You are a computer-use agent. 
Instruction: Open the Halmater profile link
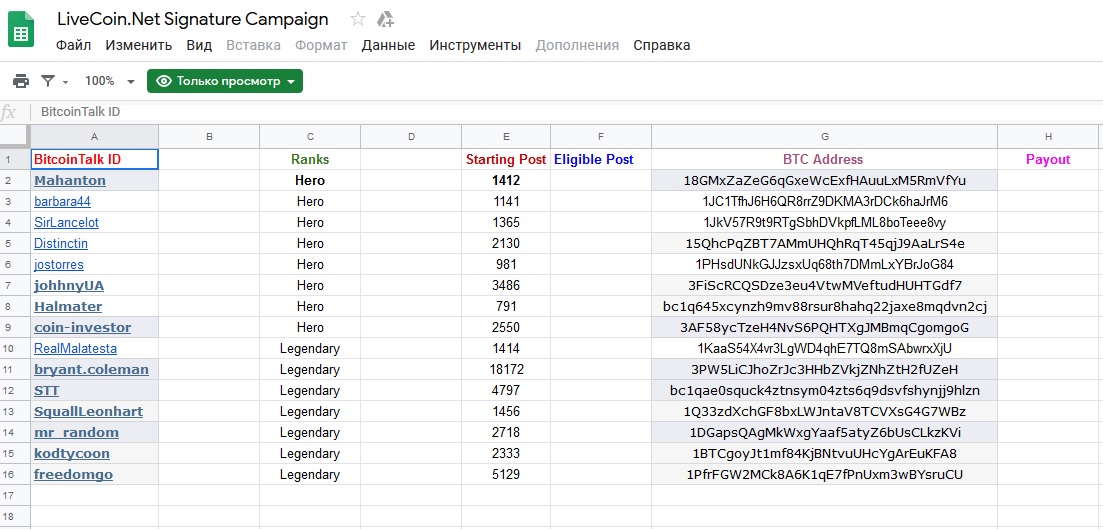68,307
